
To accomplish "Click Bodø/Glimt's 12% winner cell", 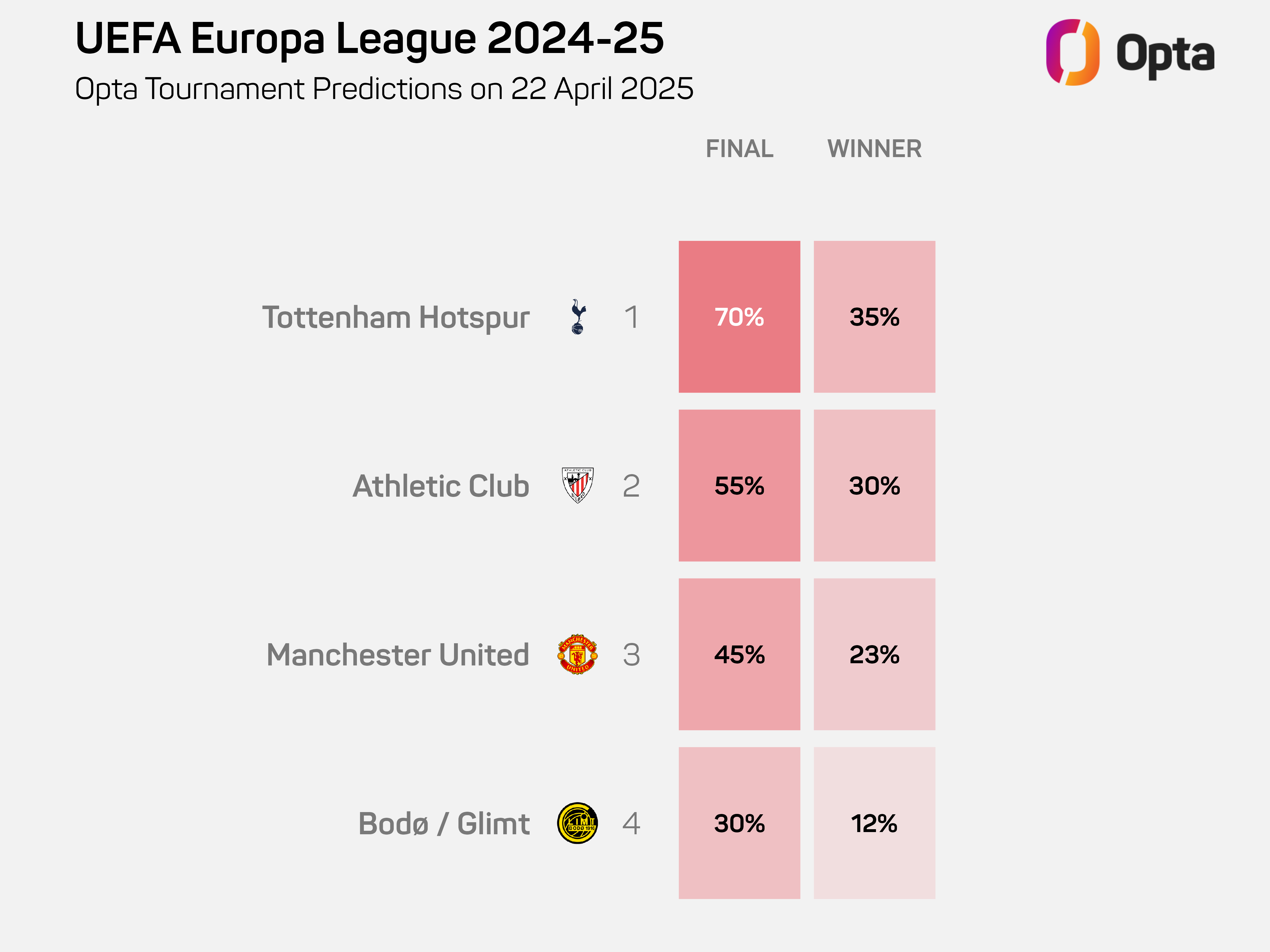I will (874, 823).
